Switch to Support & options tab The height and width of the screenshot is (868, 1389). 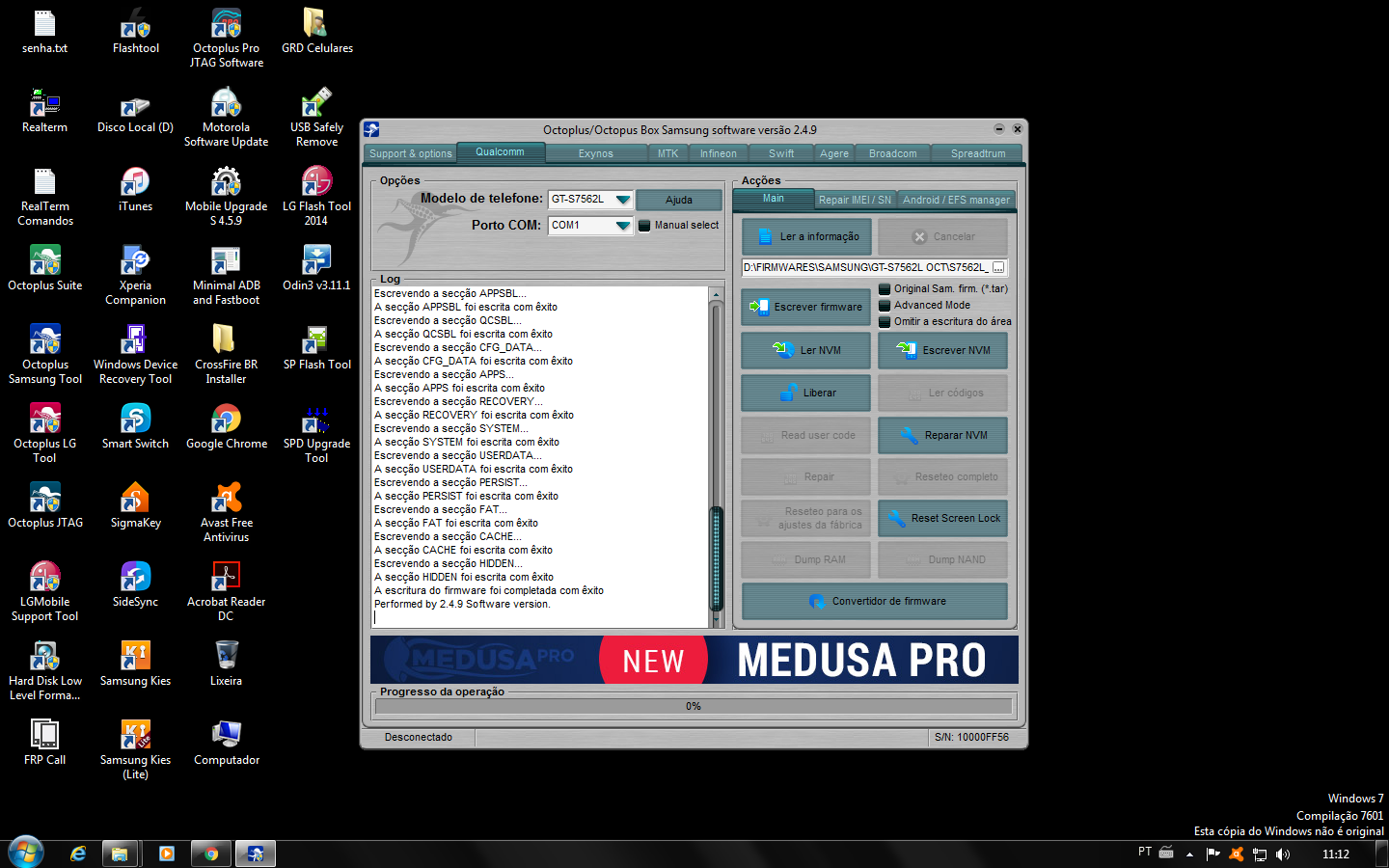(x=411, y=153)
